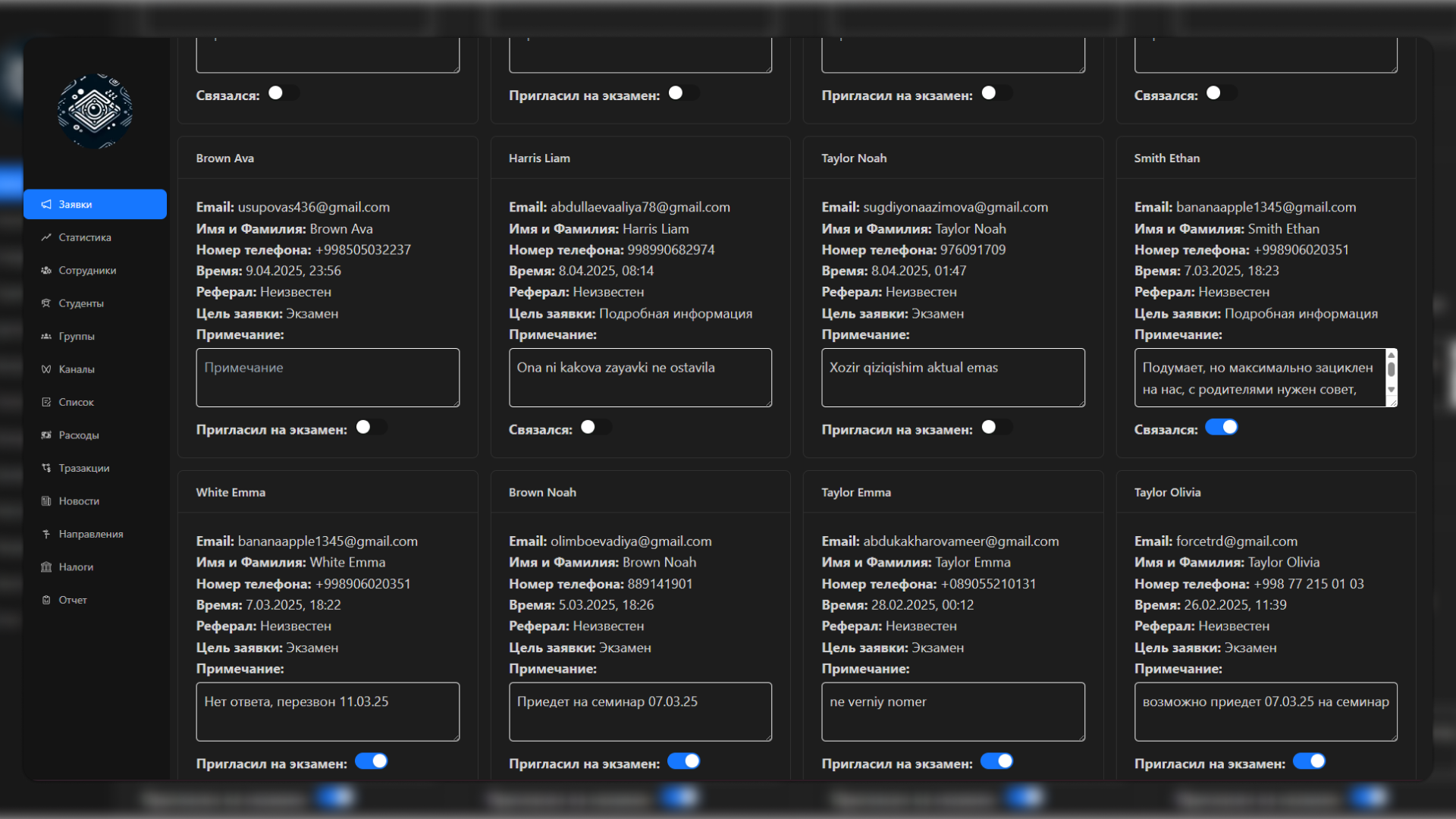Go to Сотрудники page

pos(95,270)
